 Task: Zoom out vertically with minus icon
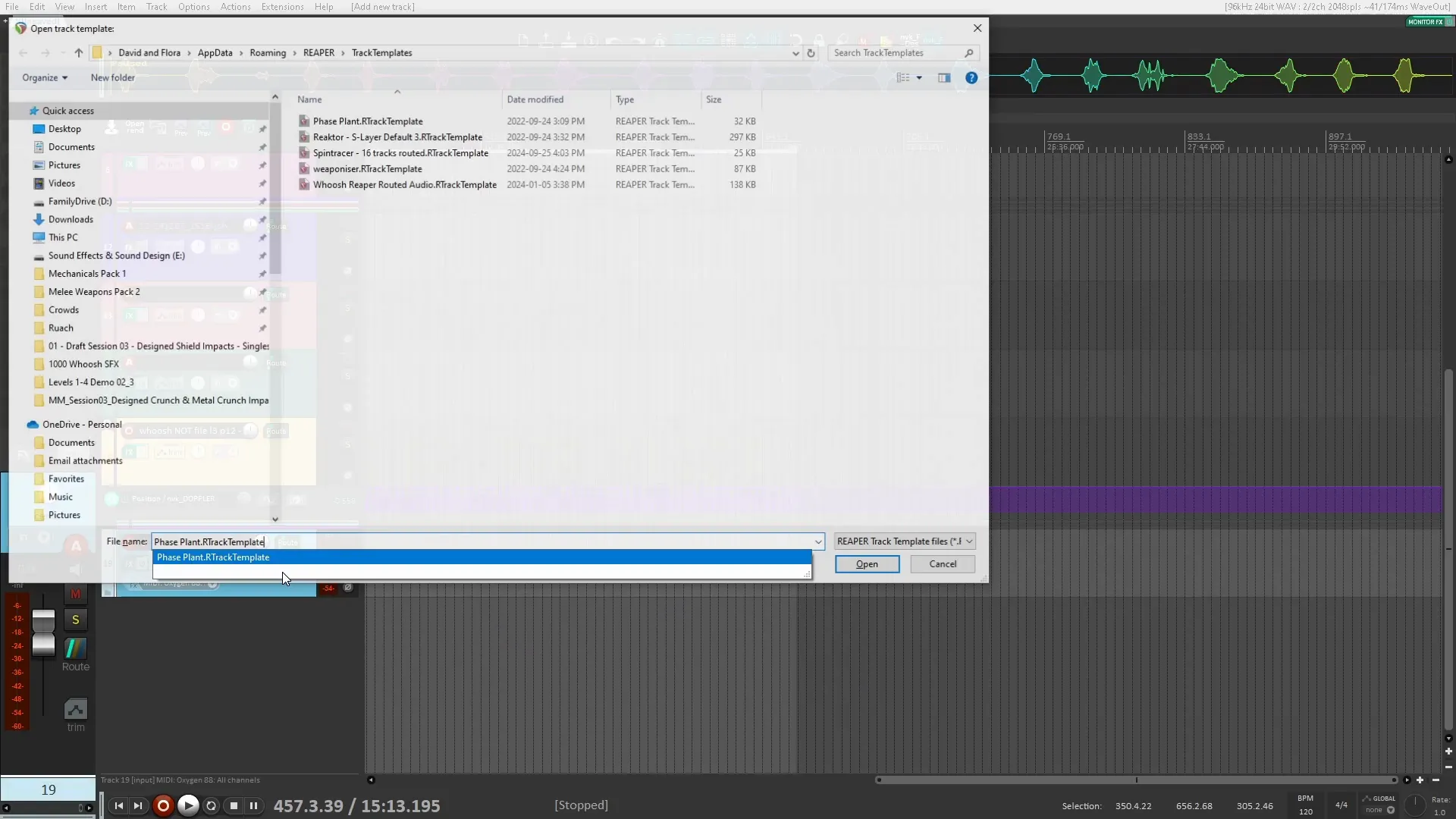point(1448,767)
